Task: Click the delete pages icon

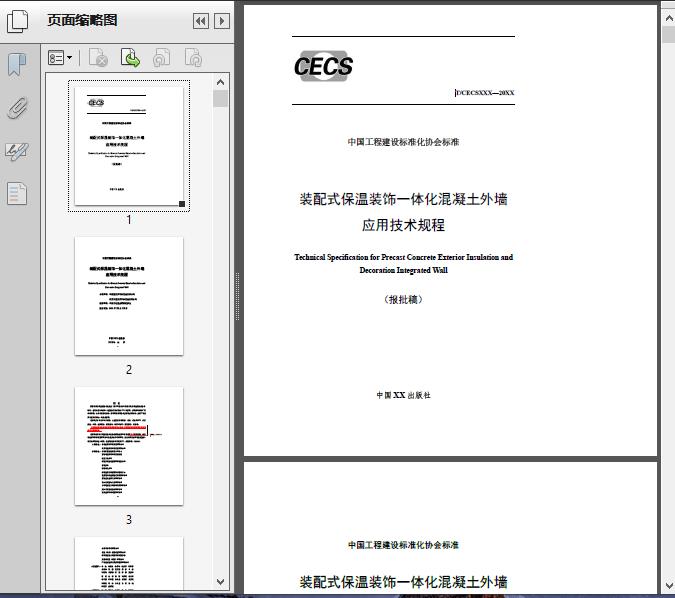Action: pyautogui.click(x=98, y=59)
